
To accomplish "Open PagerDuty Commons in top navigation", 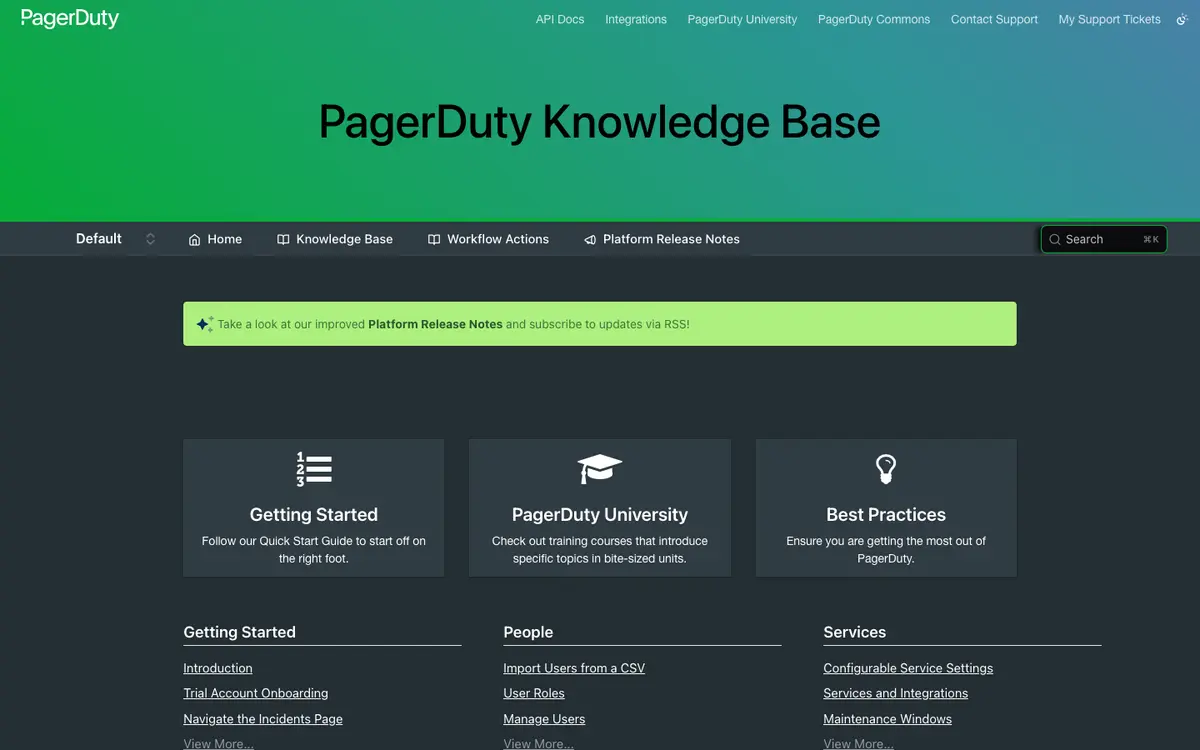I will 874,19.
